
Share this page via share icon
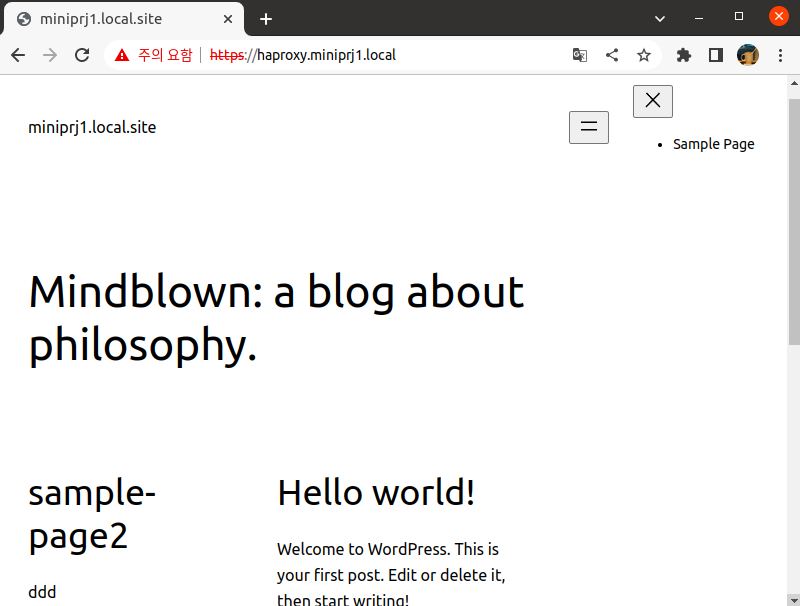pos(612,55)
